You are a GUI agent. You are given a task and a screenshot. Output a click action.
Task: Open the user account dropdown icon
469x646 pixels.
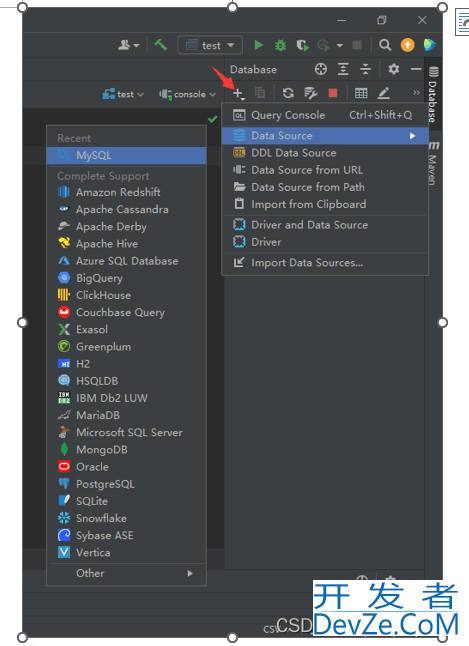[129, 45]
